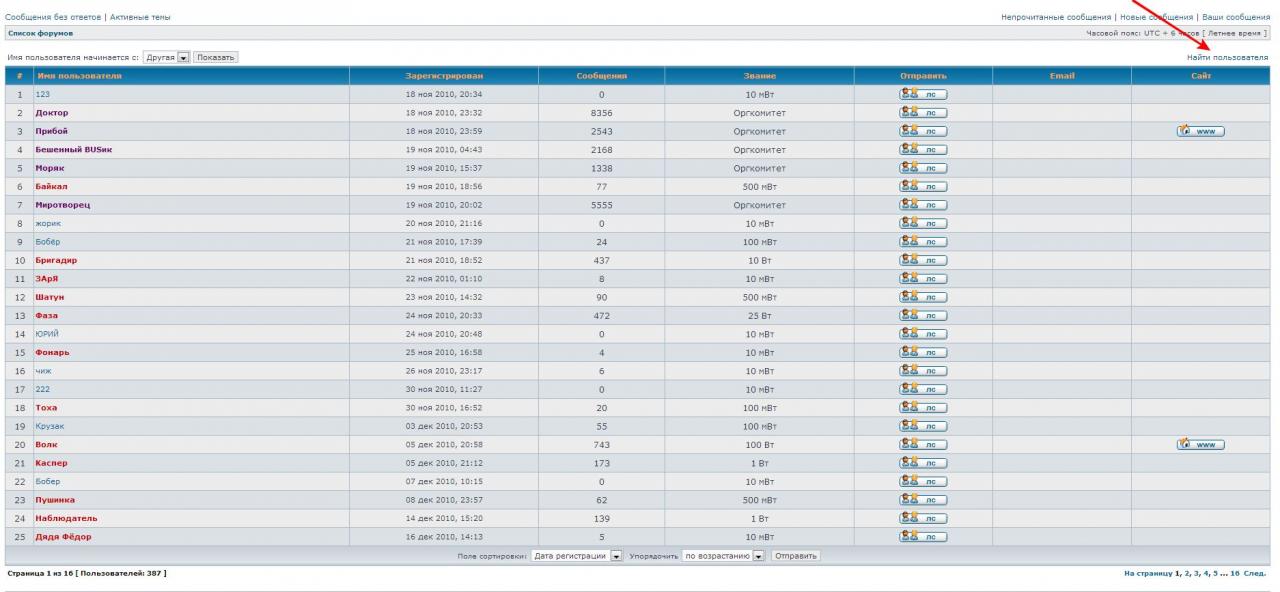
Task: Open Бешенный BUSик user profile
Action: tap(72, 150)
